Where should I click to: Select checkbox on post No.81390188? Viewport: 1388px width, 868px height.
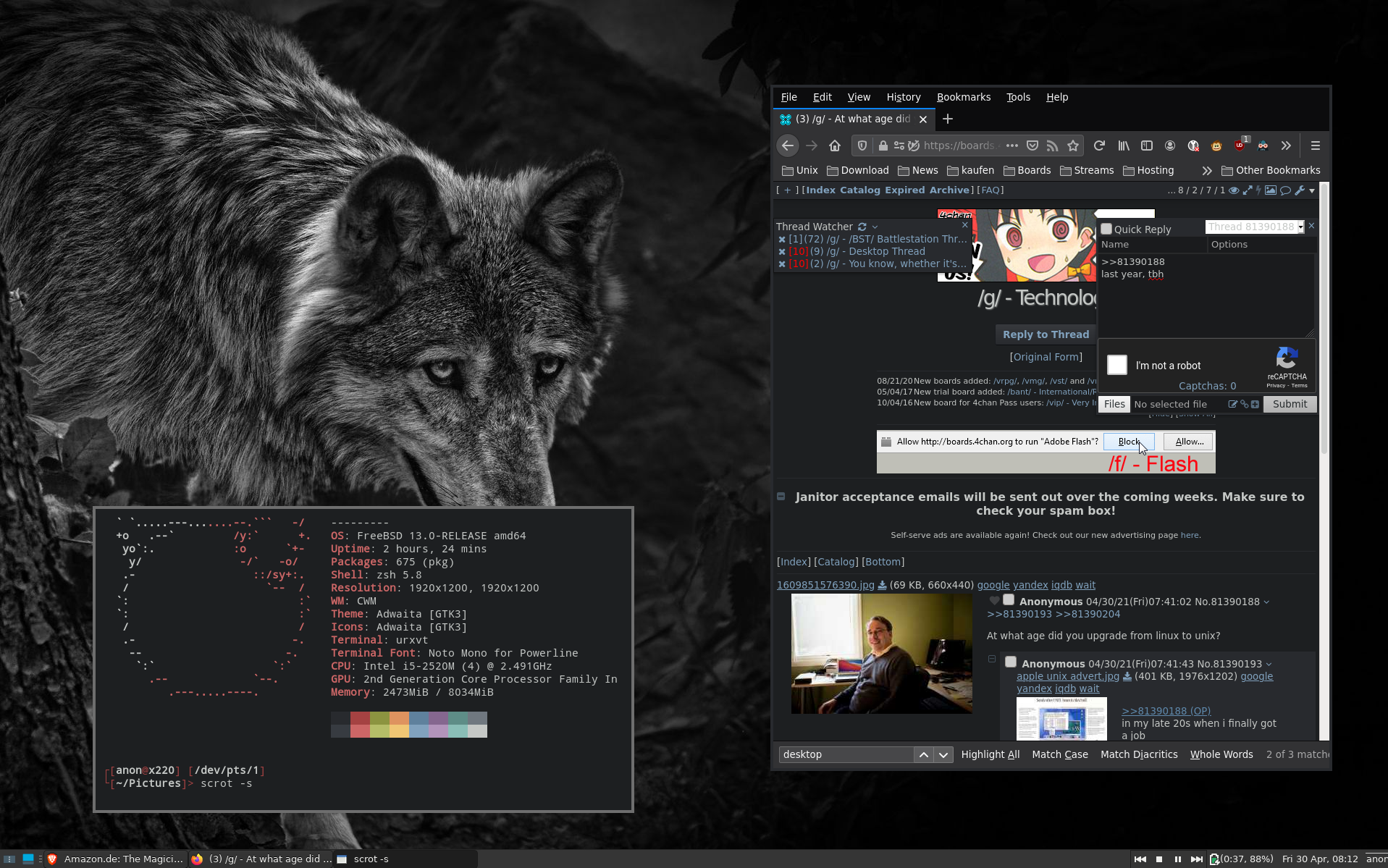[x=1009, y=600]
